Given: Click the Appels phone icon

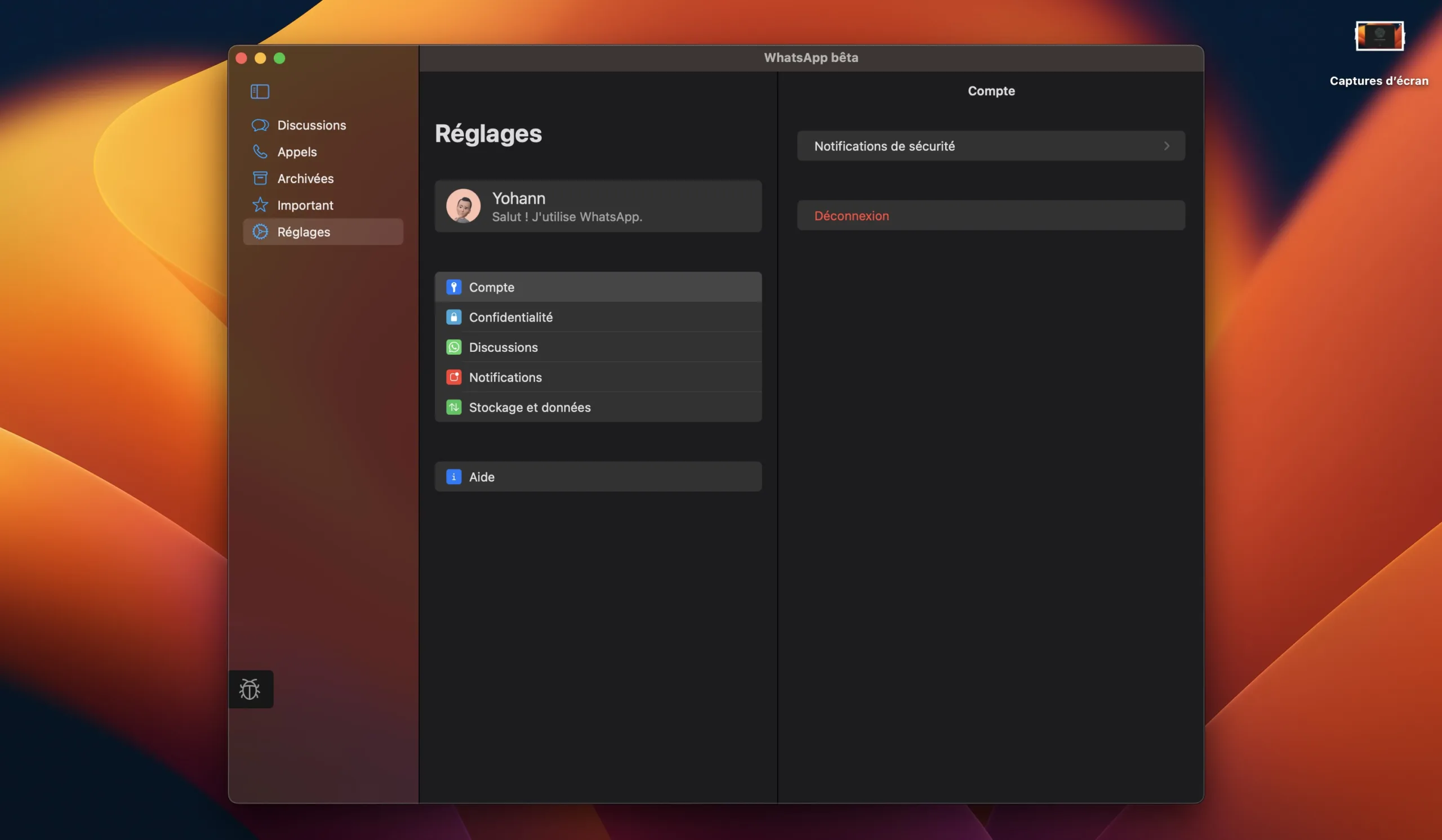Looking at the screenshot, I should click(260, 151).
